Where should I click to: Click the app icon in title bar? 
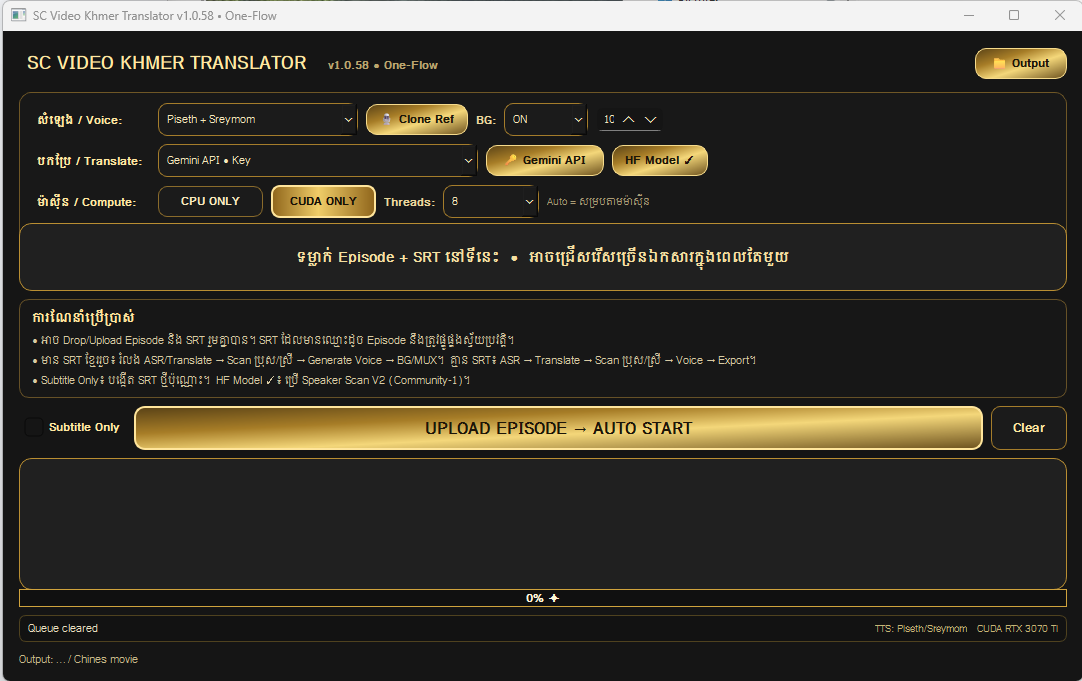pyautogui.click(x=19, y=15)
